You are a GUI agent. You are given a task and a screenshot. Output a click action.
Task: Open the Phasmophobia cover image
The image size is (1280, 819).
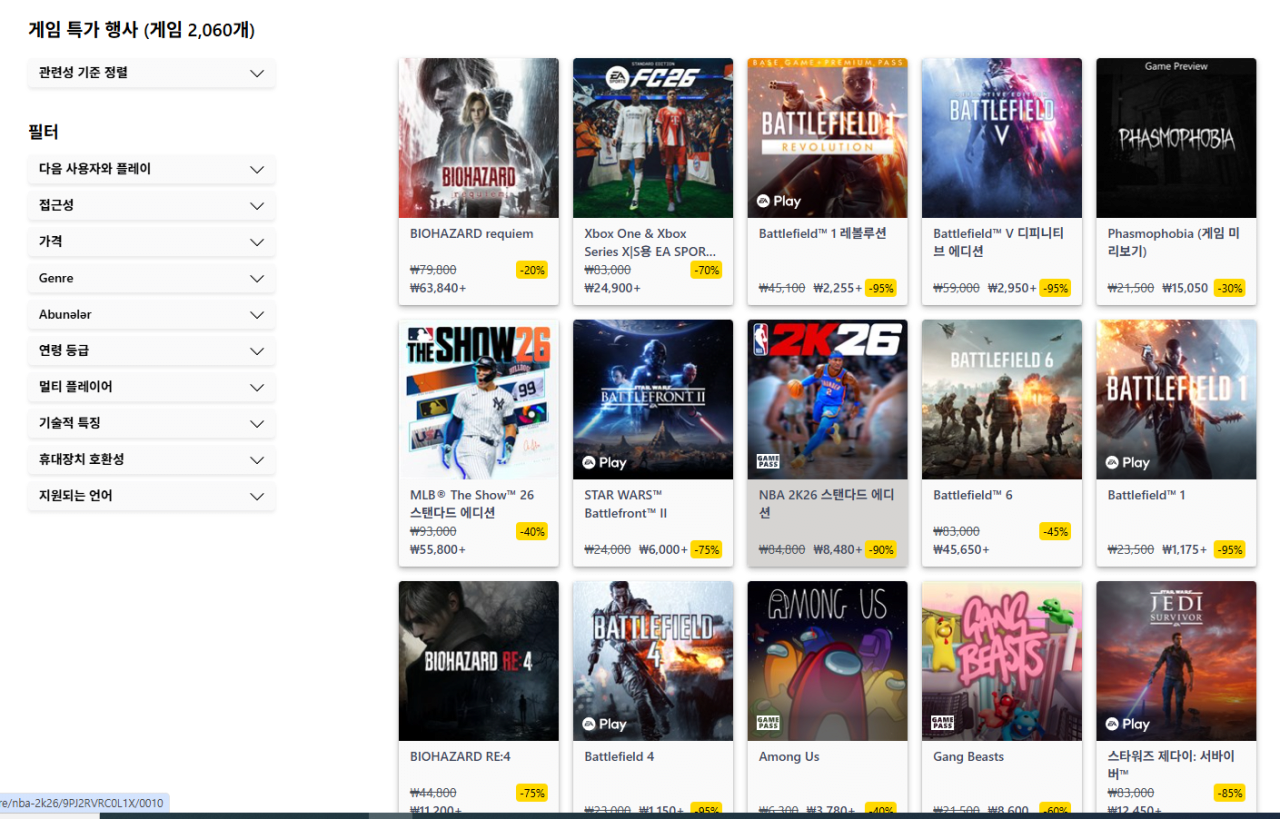(x=1176, y=138)
